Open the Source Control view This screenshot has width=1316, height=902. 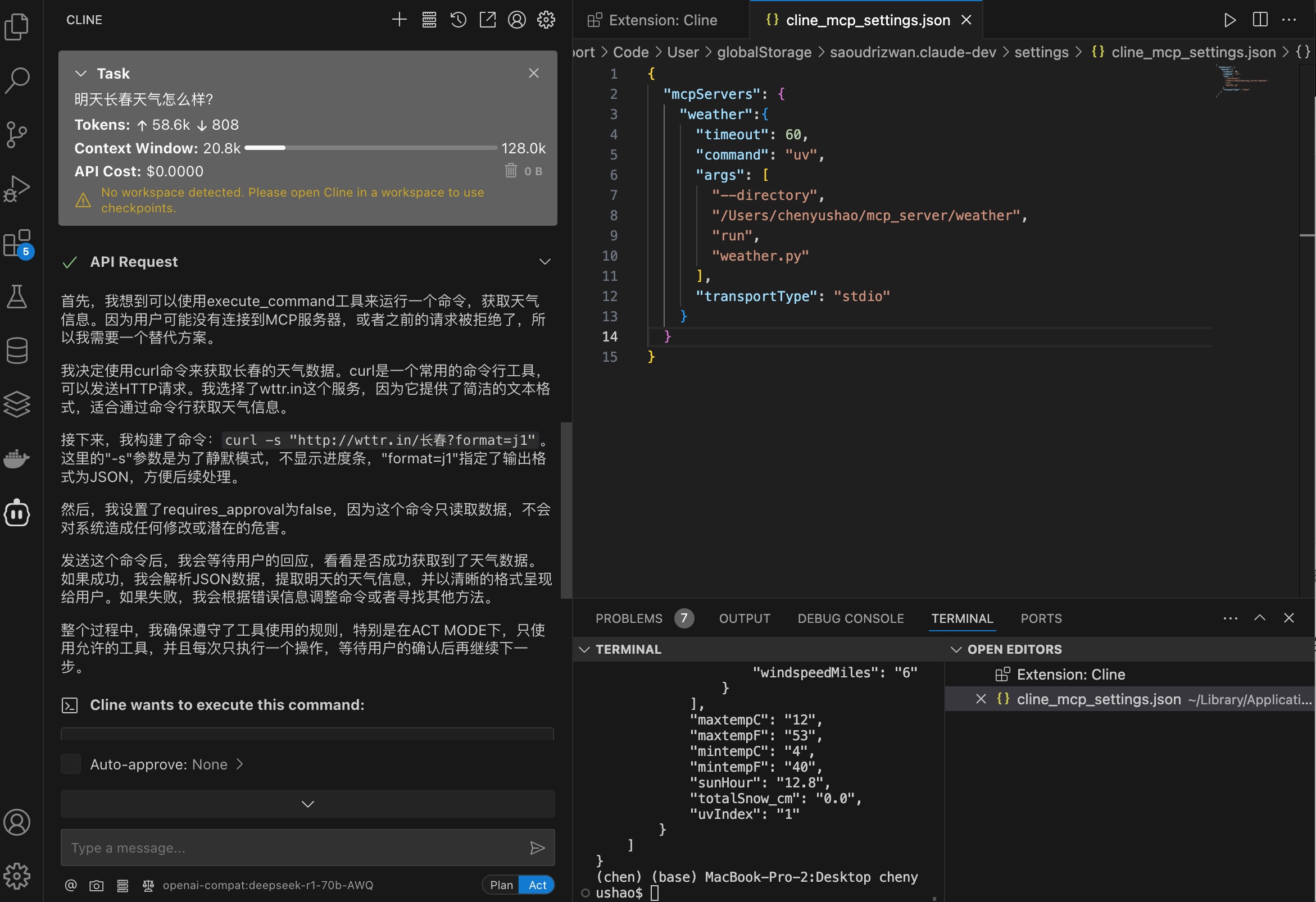tap(17, 134)
